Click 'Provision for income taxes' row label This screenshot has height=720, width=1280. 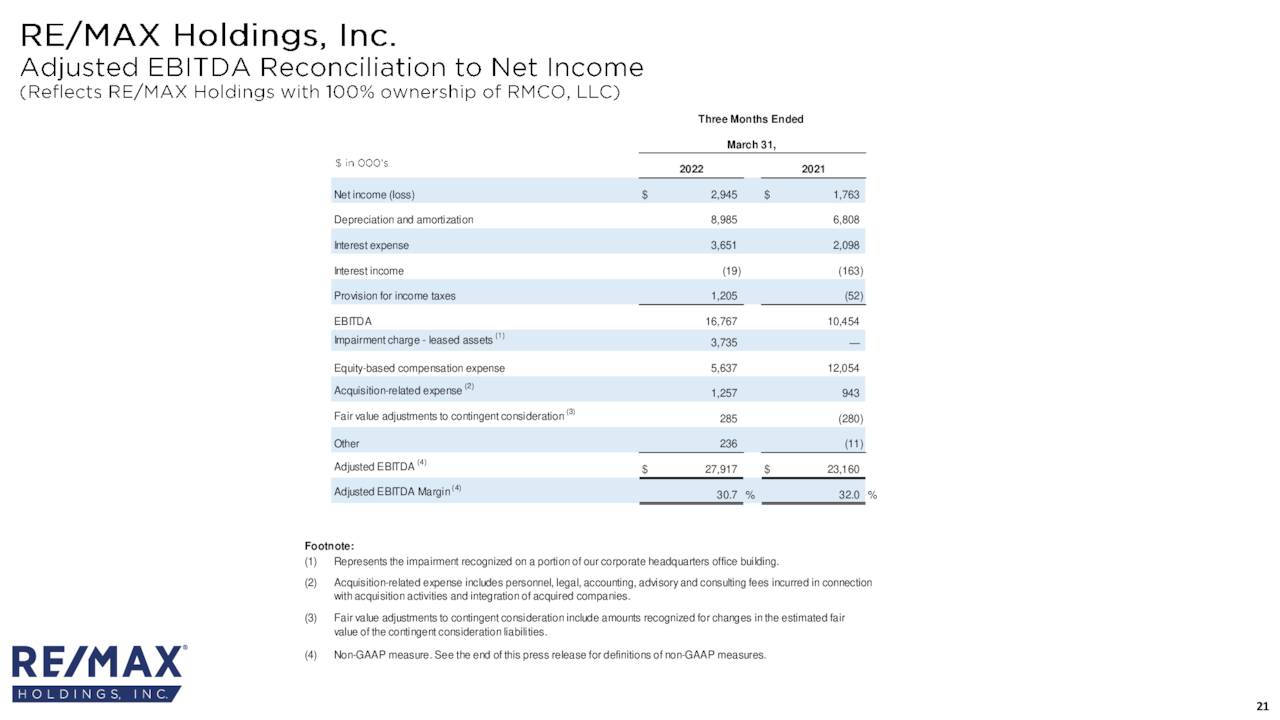click(395, 296)
